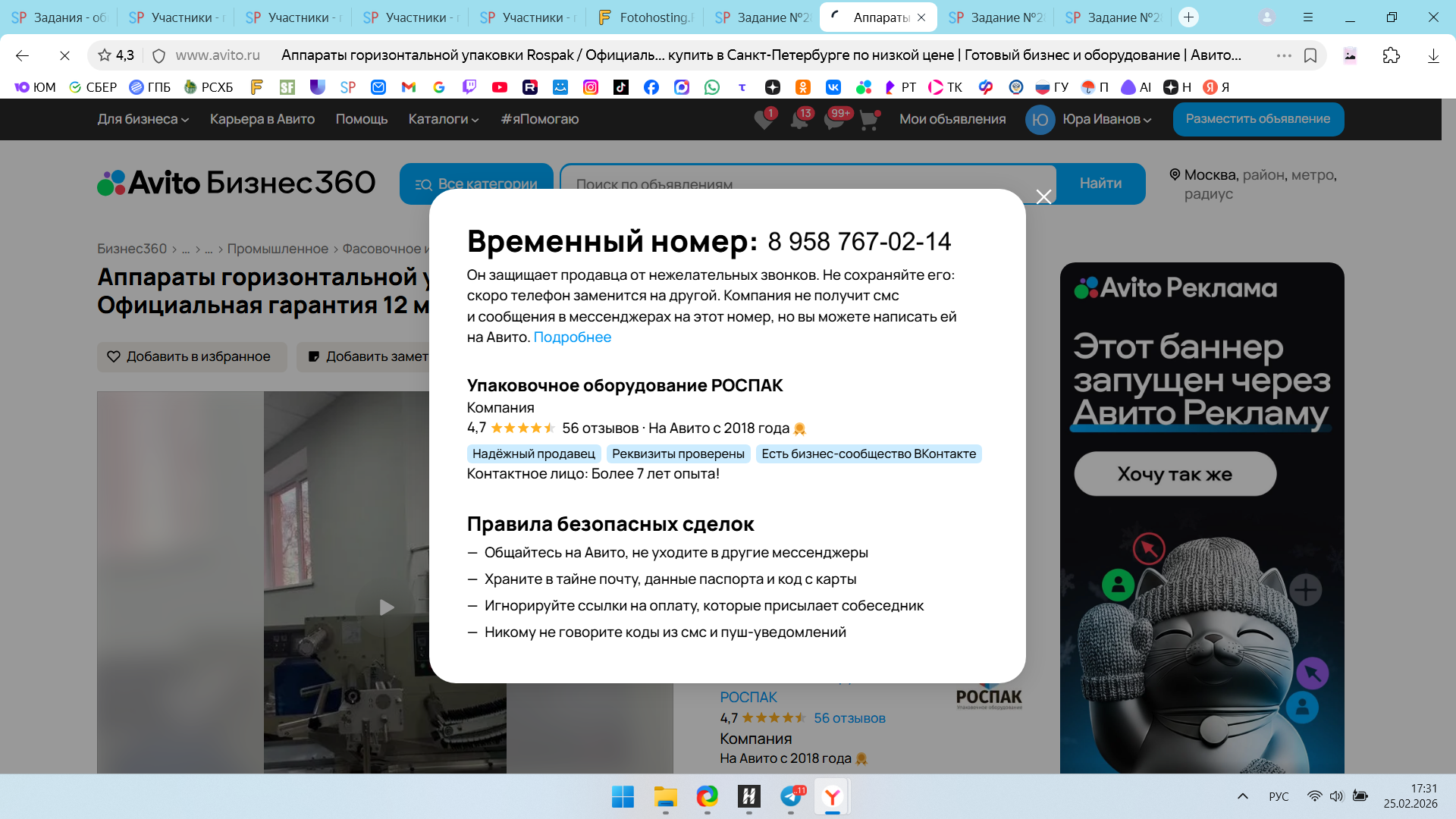1456x819 pixels.
Task: Close the temporary phone number popup
Action: (1043, 197)
